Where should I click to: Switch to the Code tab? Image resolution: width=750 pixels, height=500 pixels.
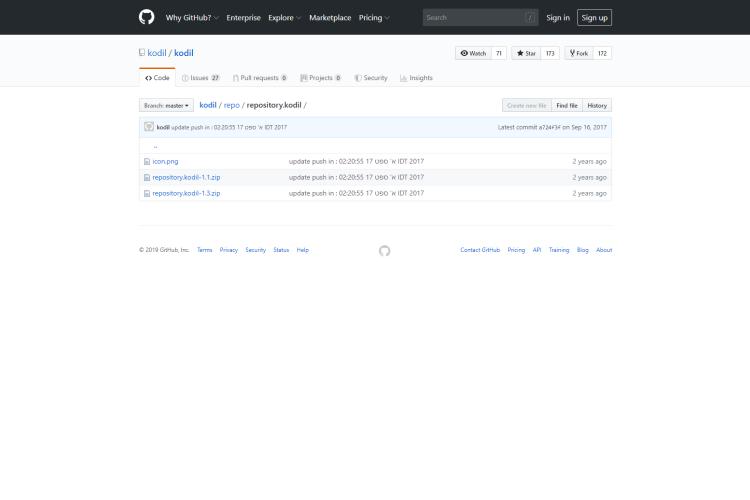157,78
